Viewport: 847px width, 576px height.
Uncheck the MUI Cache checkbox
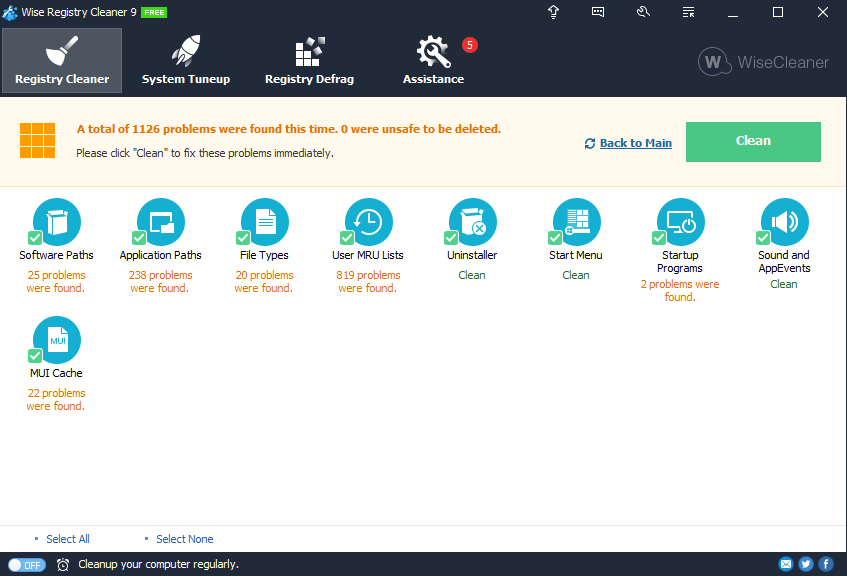point(35,356)
